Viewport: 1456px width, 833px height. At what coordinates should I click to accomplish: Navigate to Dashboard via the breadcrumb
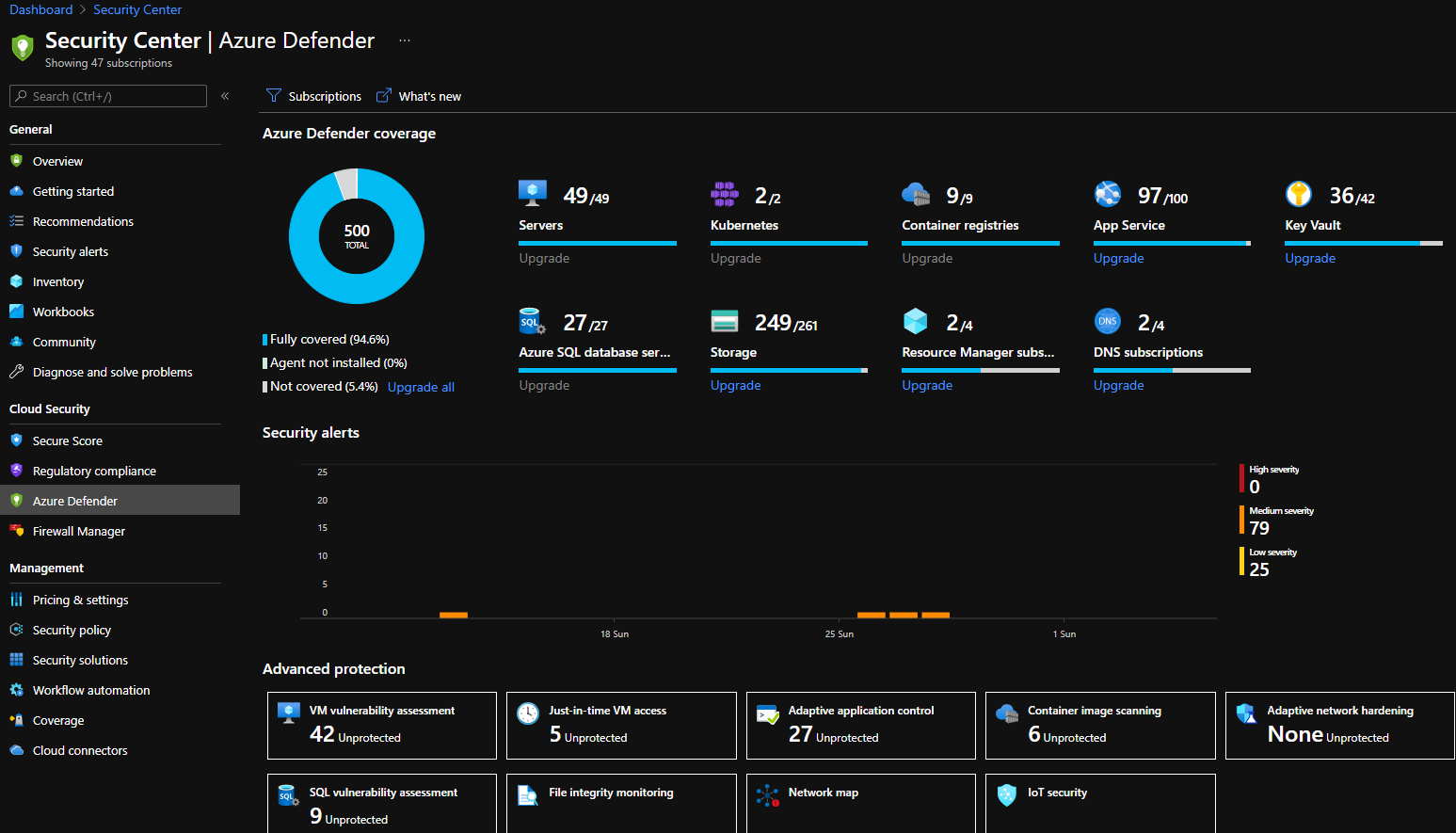coord(40,9)
